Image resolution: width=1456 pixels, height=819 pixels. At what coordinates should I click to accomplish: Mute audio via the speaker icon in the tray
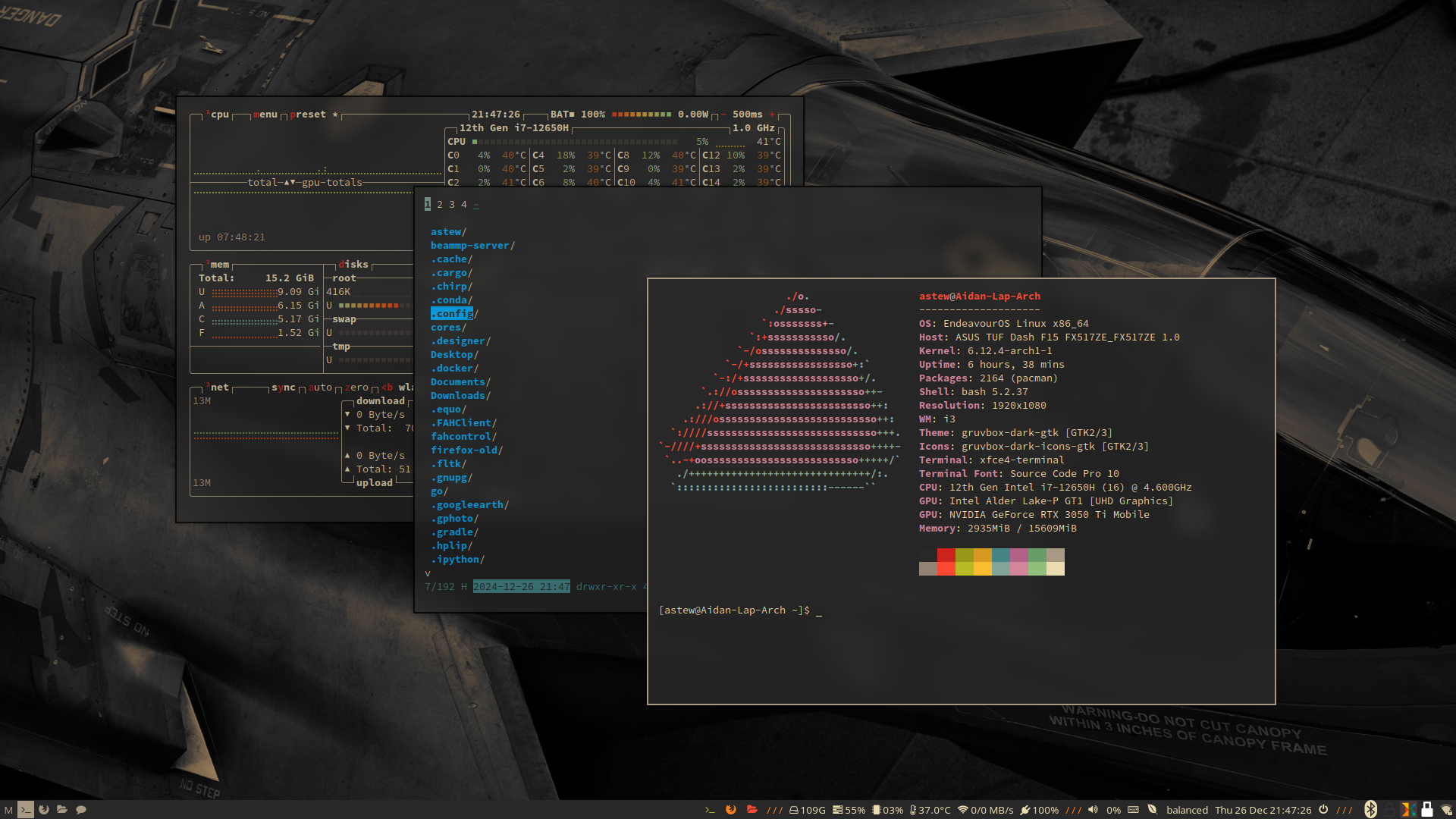click(1093, 809)
